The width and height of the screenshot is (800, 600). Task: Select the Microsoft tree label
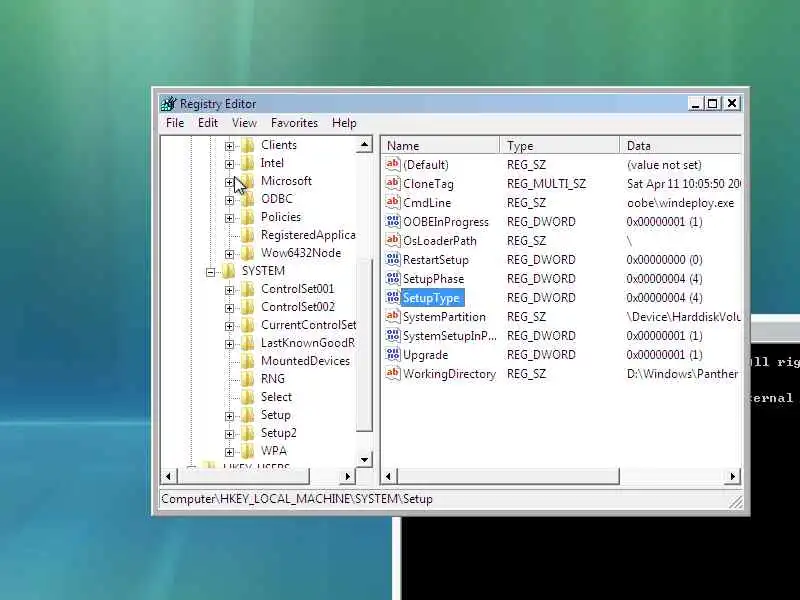(286, 181)
